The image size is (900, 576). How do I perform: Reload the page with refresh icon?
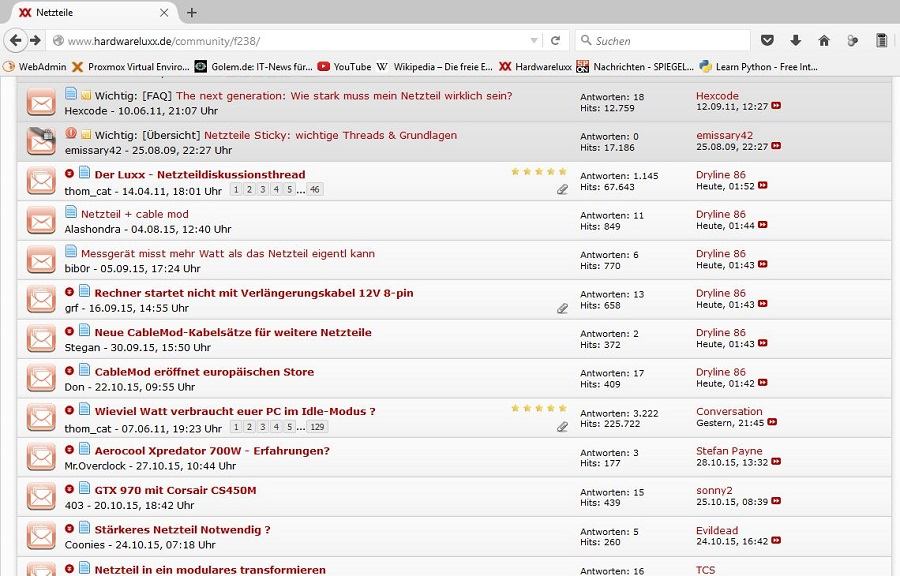(555, 41)
